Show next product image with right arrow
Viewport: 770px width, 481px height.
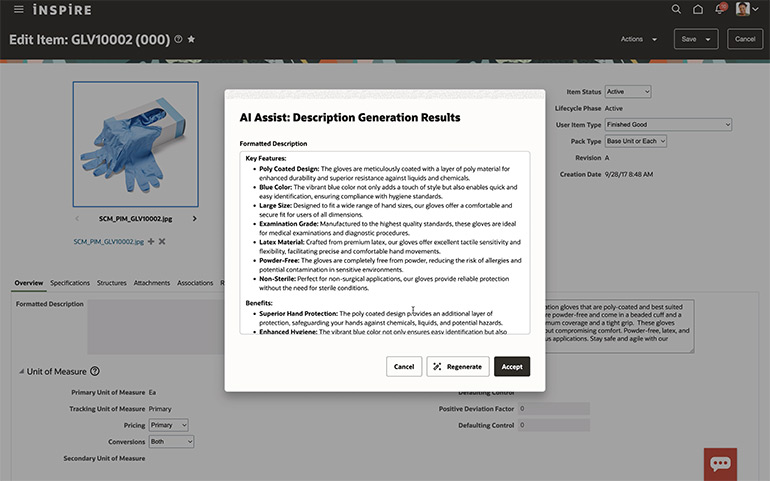[x=194, y=218]
